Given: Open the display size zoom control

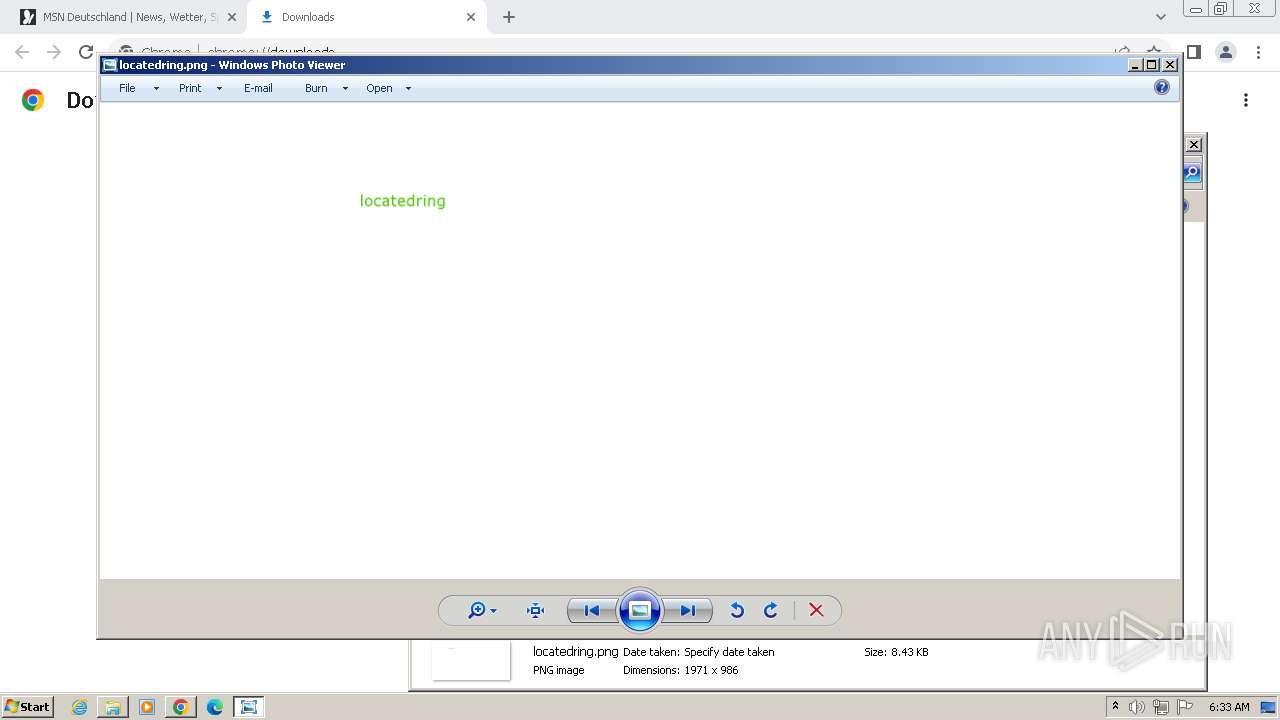Looking at the screenshot, I should [x=482, y=610].
